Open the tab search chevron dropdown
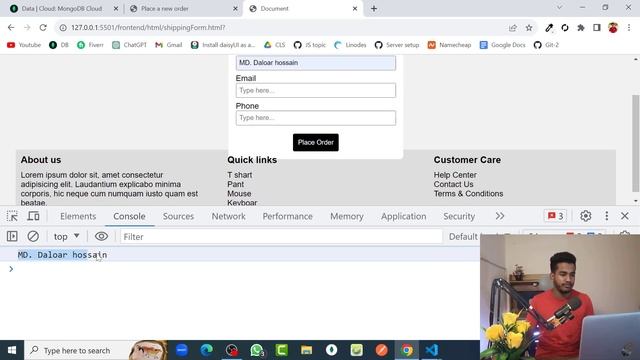 (x=560, y=7)
